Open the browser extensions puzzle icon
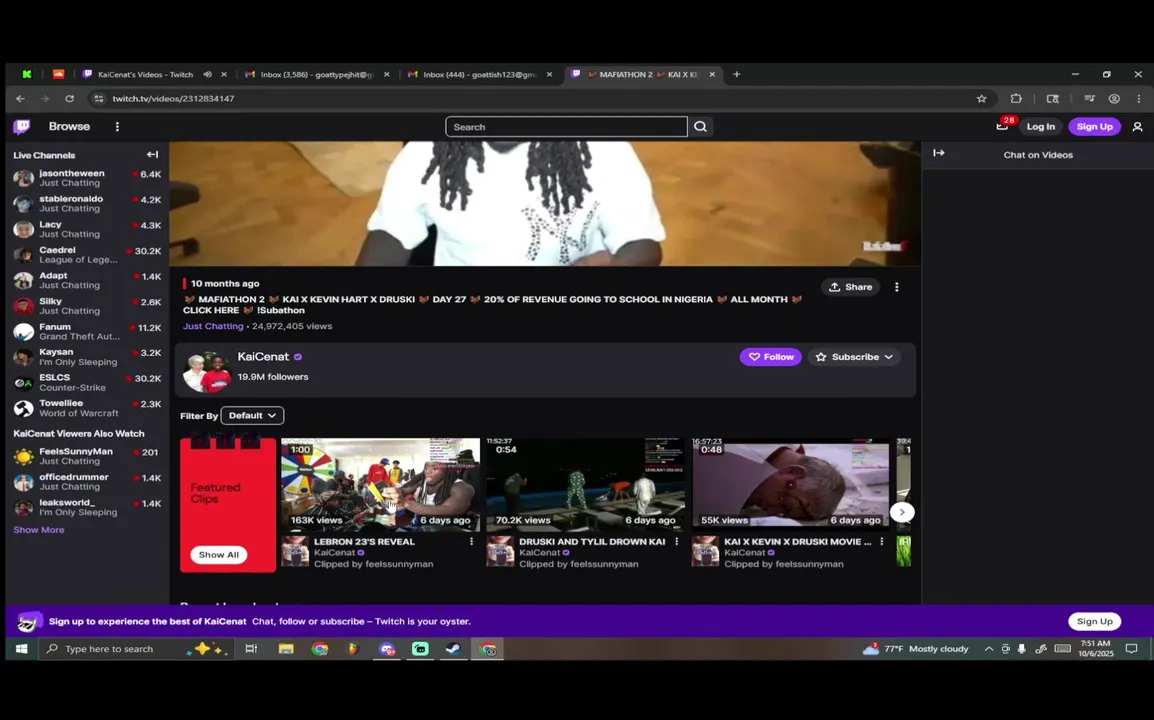 click(x=1016, y=99)
